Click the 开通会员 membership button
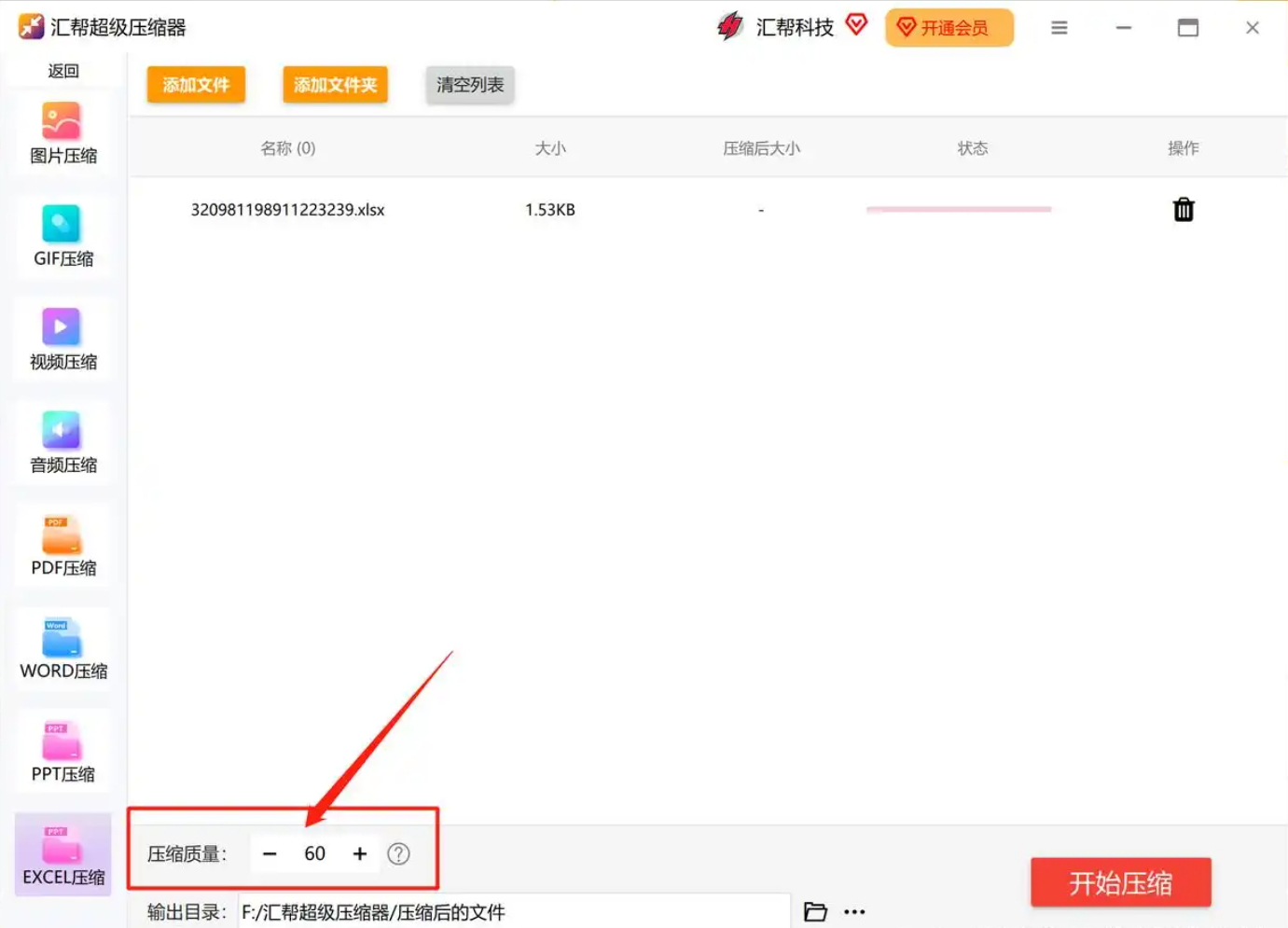The width and height of the screenshot is (1288, 928). pos(949,28)
